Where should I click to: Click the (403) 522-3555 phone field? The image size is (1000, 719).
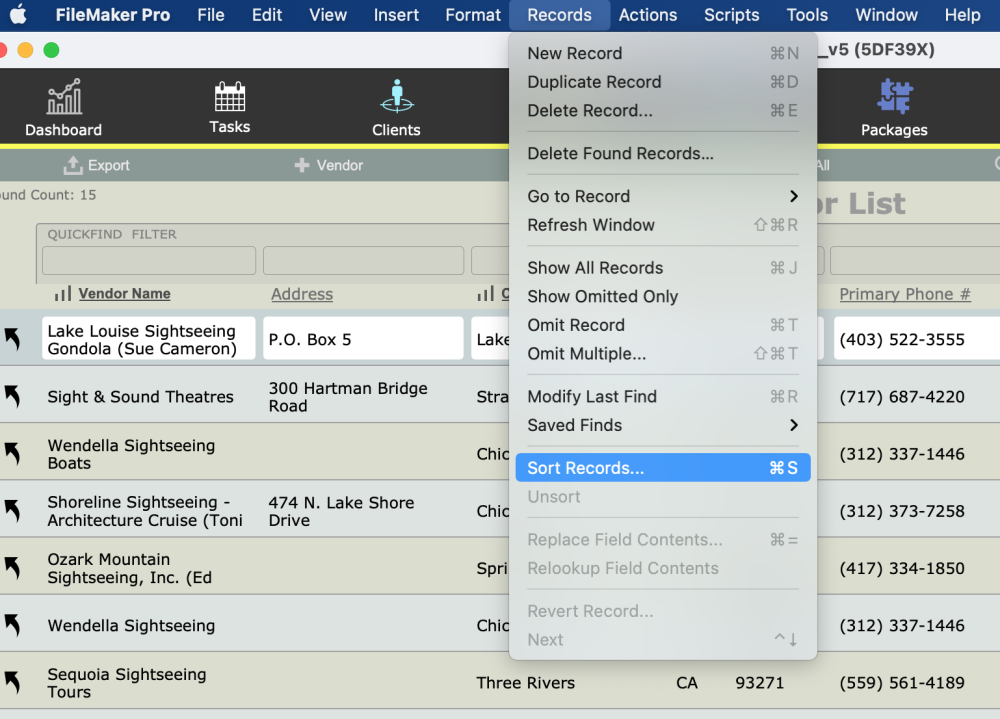tap(916, 339)
